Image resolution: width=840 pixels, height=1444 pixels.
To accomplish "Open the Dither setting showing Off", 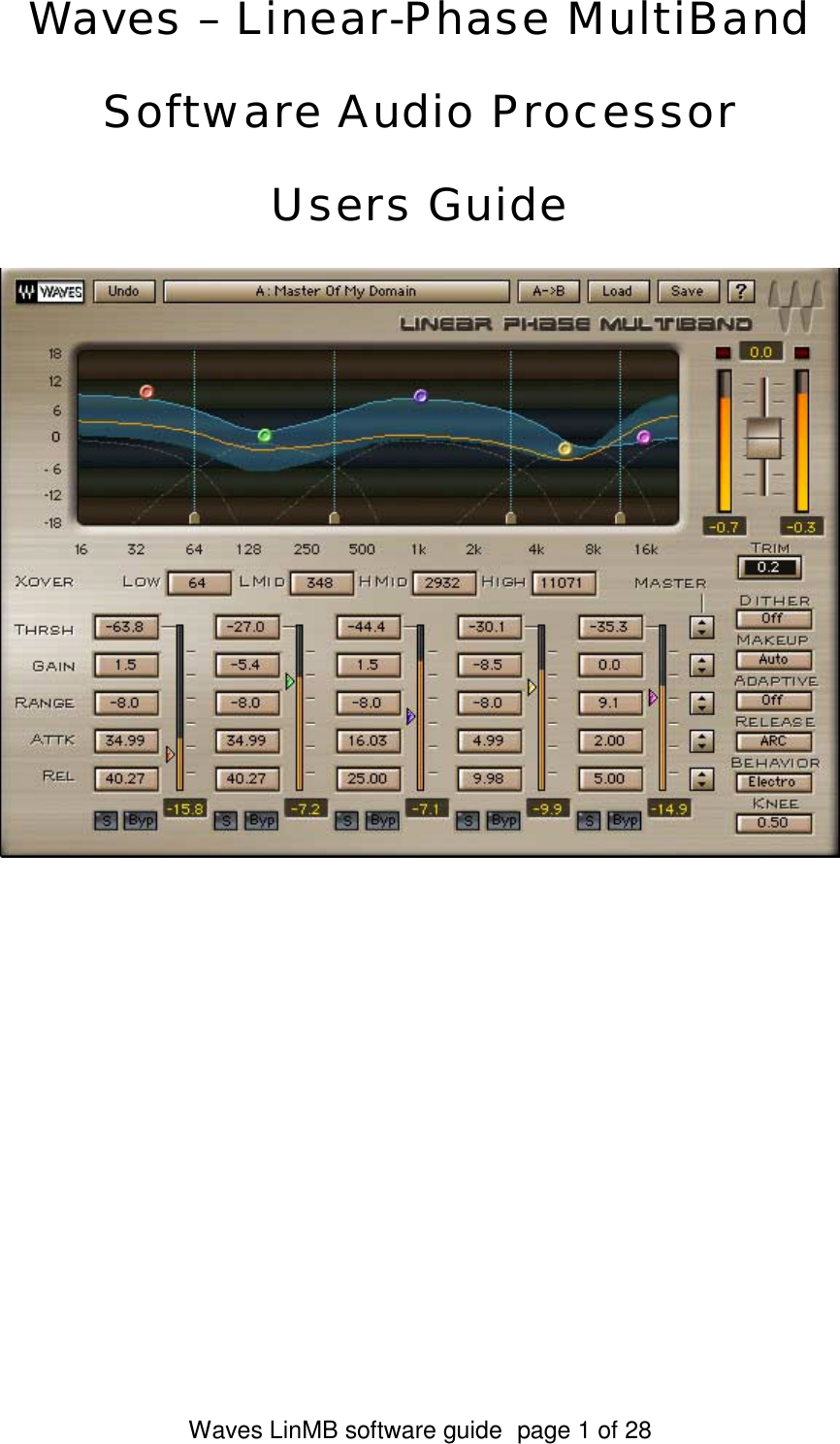I will pos(773,618).
